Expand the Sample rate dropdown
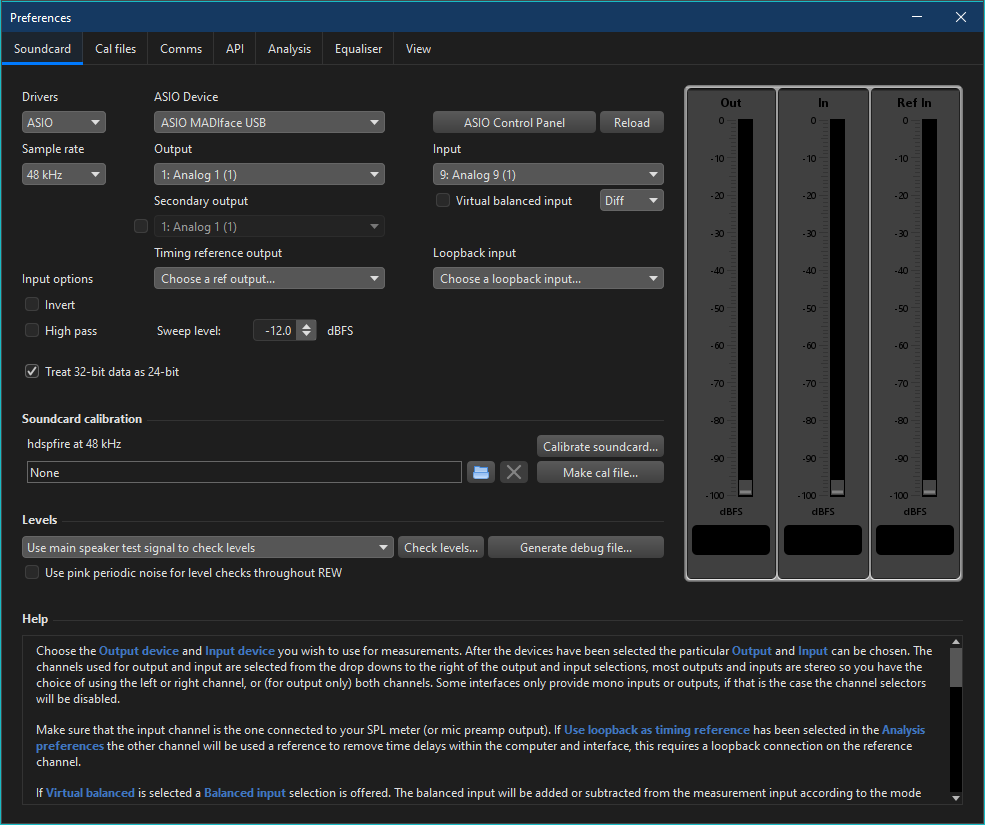This screenshot has height=825, width=985. point(64,175)
